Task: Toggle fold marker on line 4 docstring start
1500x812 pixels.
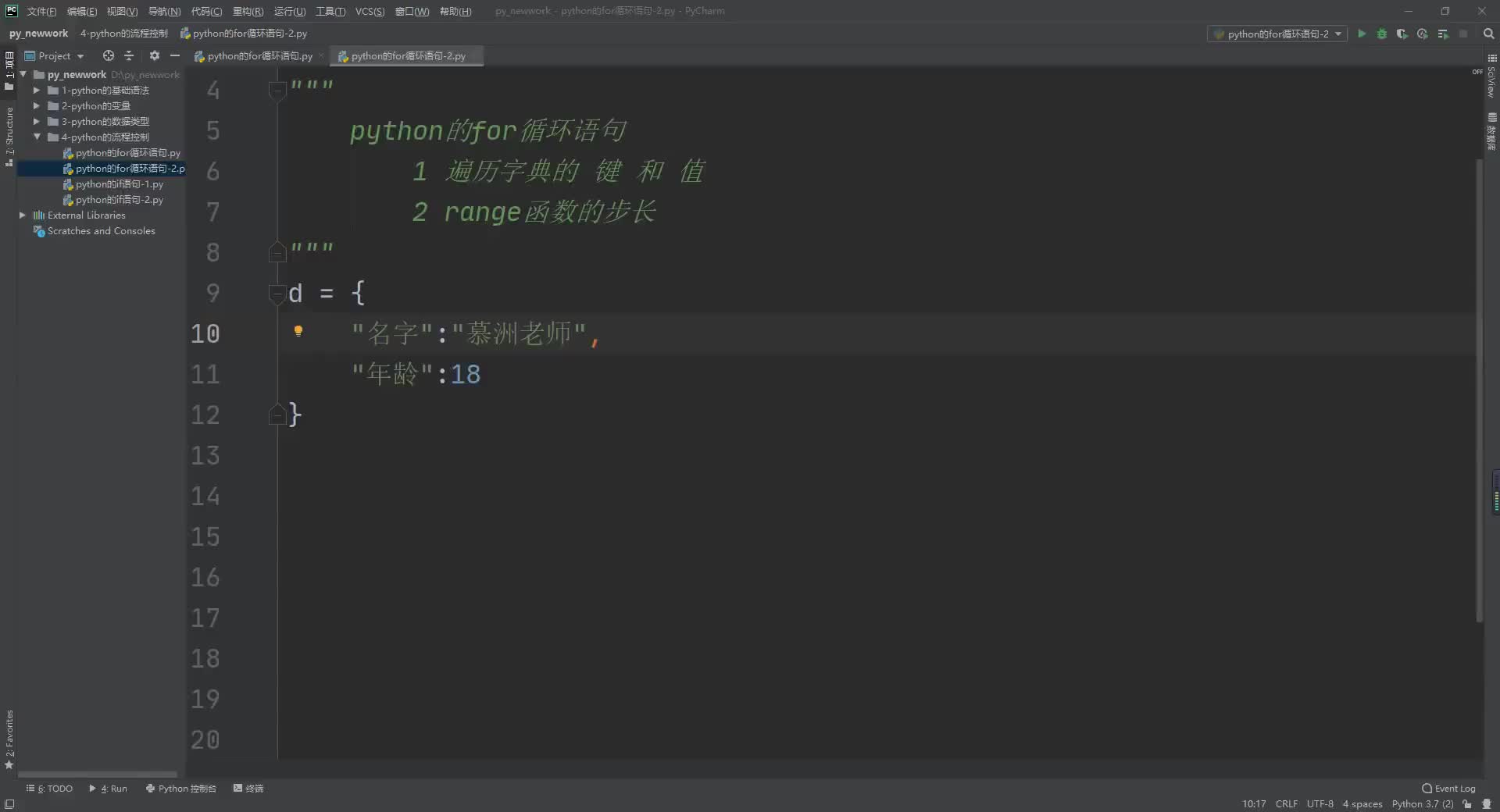Action: [x=277, y=91]
